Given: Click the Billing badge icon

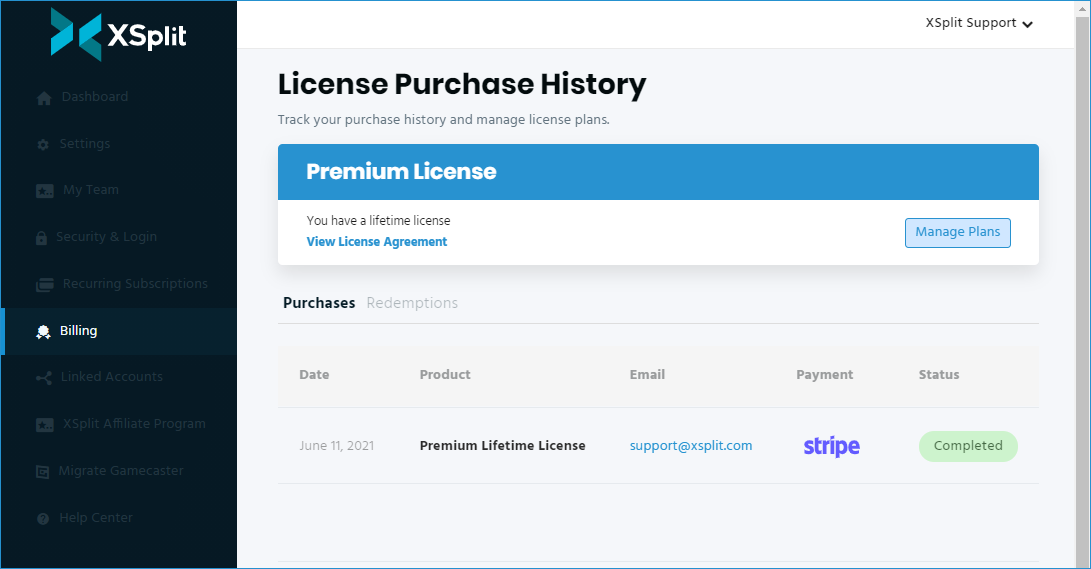Looking at the screenshot, I should tap(43, 332).
